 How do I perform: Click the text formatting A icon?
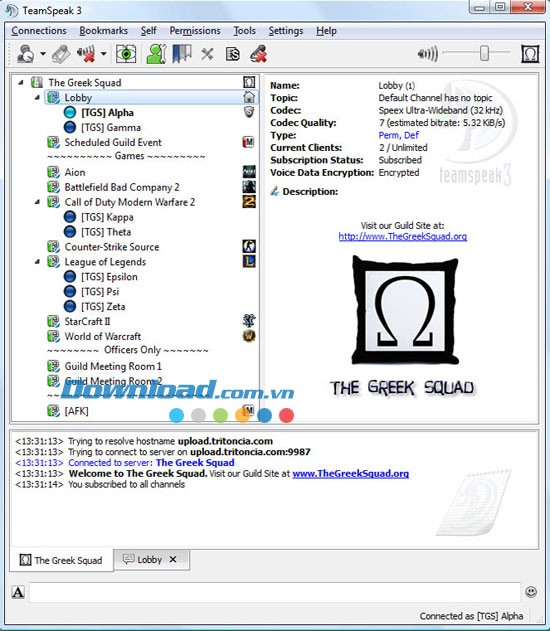(x=18, y=592)
